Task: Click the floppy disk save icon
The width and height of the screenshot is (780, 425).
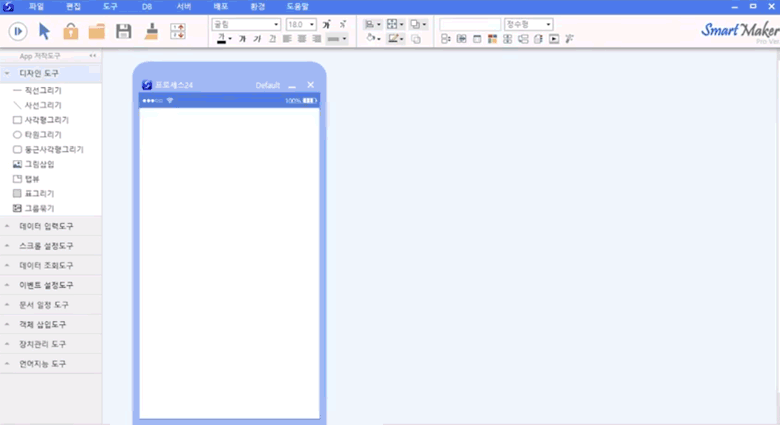Action: coord(124,31)
